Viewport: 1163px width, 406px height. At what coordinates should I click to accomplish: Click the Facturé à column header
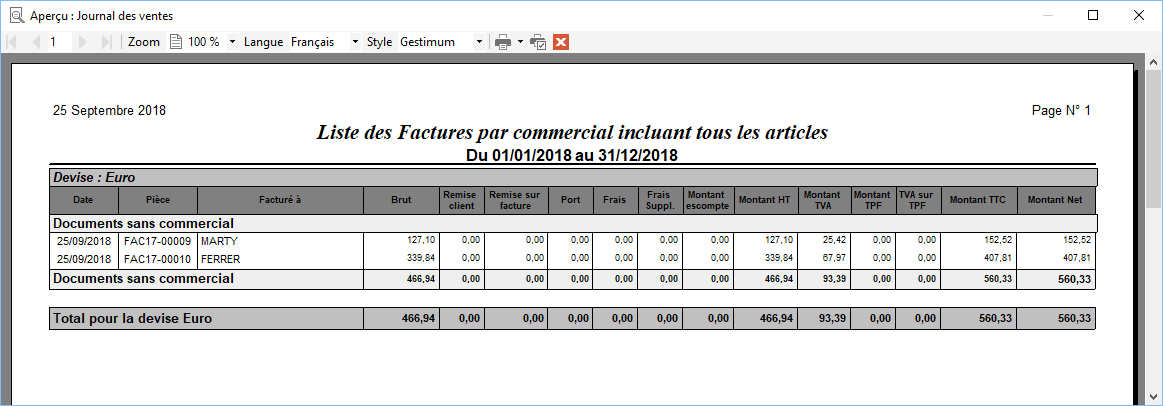click(280, 200)
